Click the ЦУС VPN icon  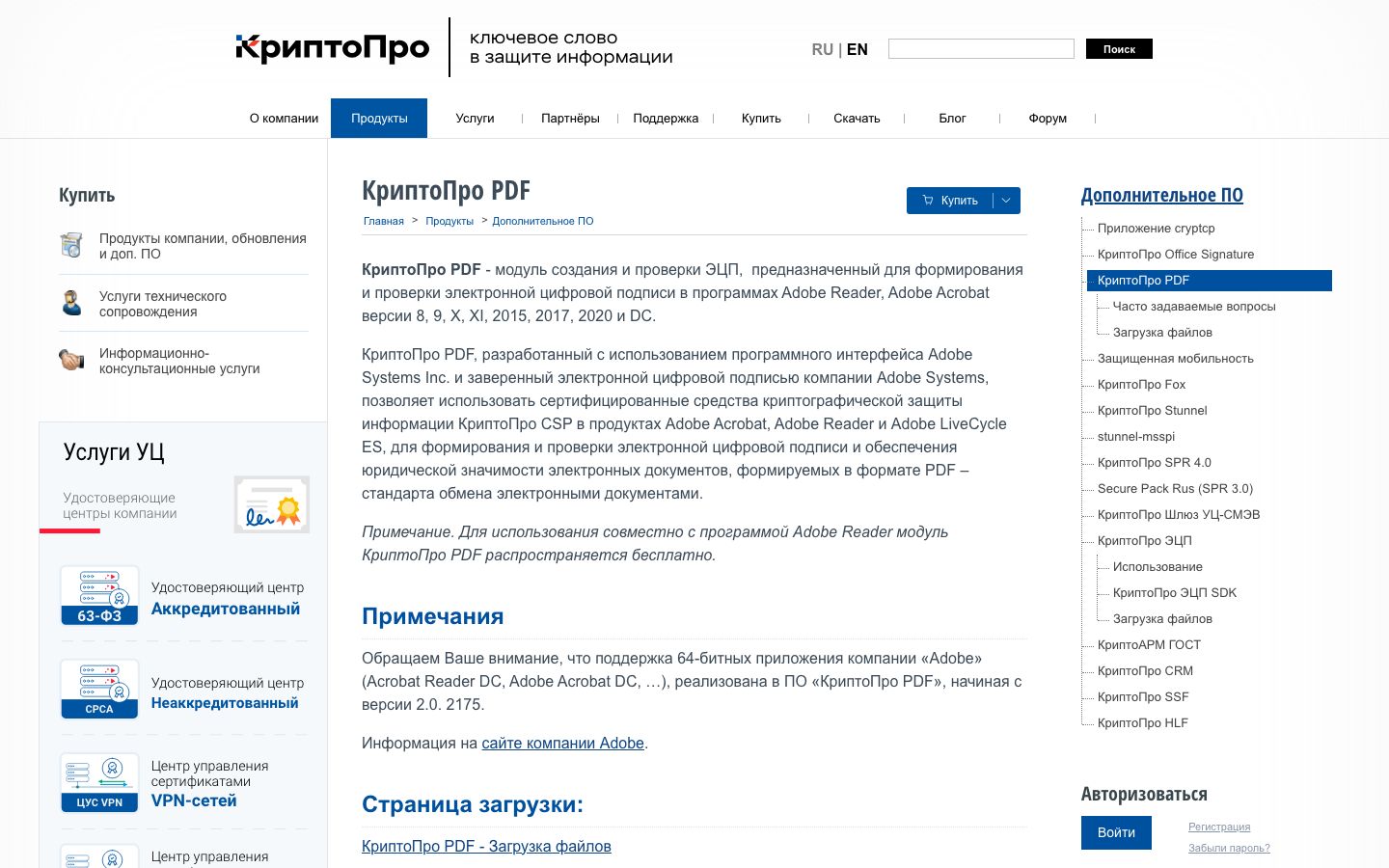pos(99,783)
